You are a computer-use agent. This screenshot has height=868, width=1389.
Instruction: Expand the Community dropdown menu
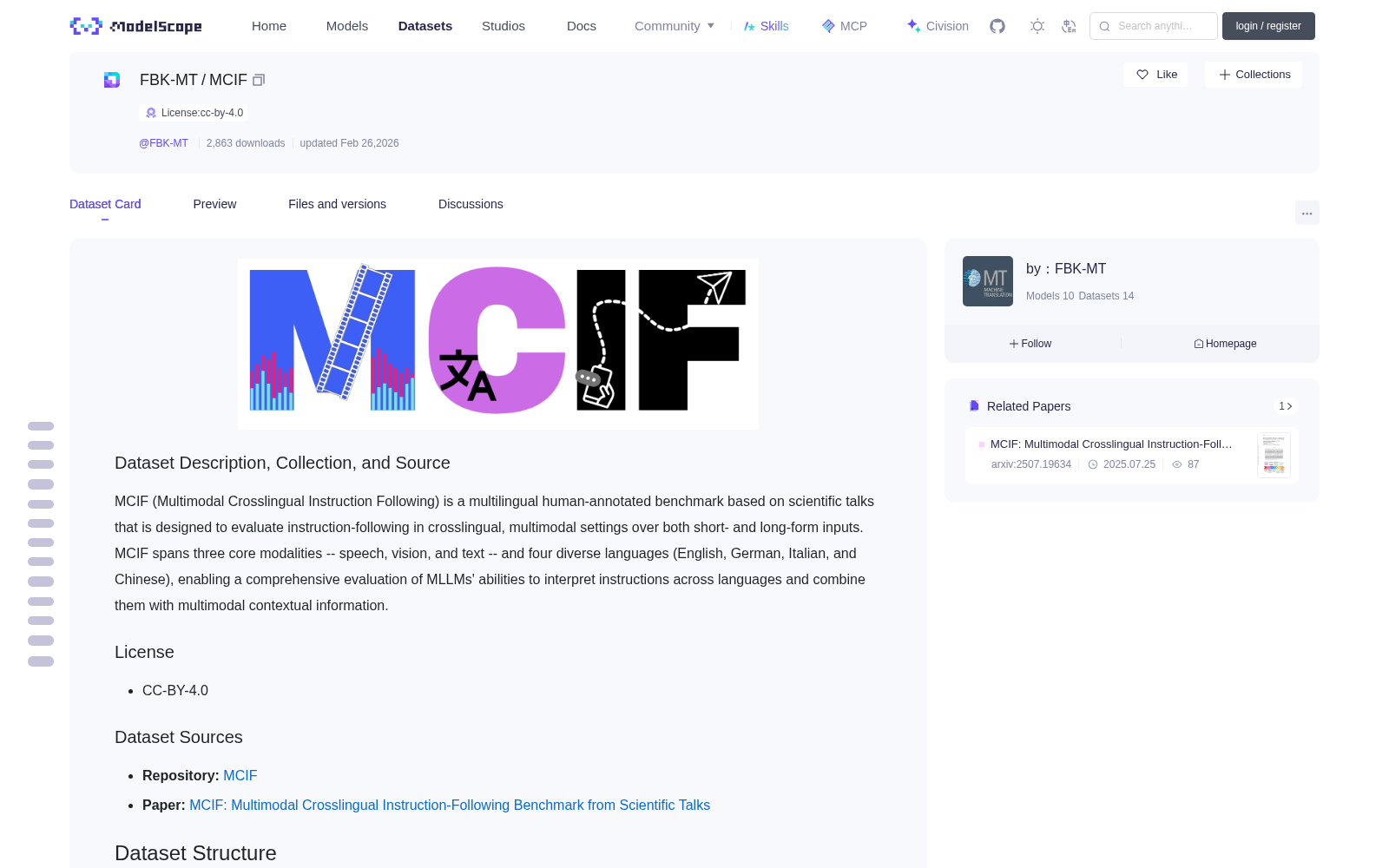pos(675,26)
